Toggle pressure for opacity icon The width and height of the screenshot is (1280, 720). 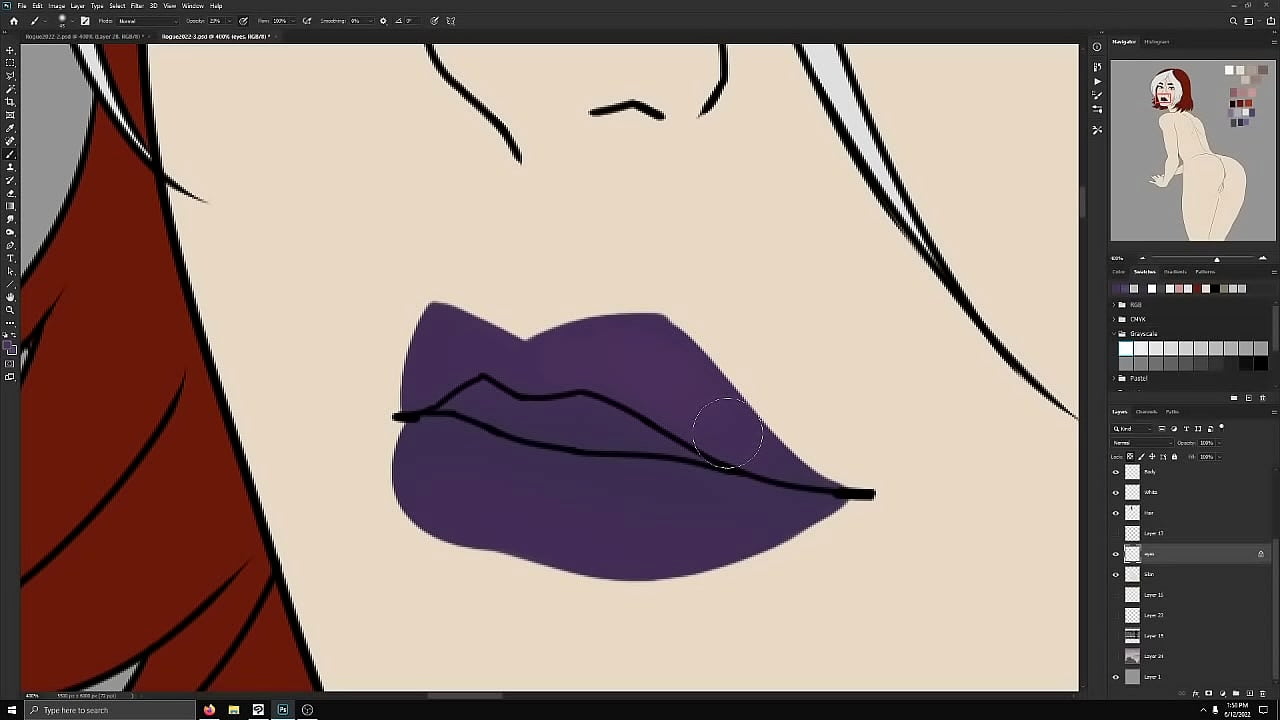243,20
